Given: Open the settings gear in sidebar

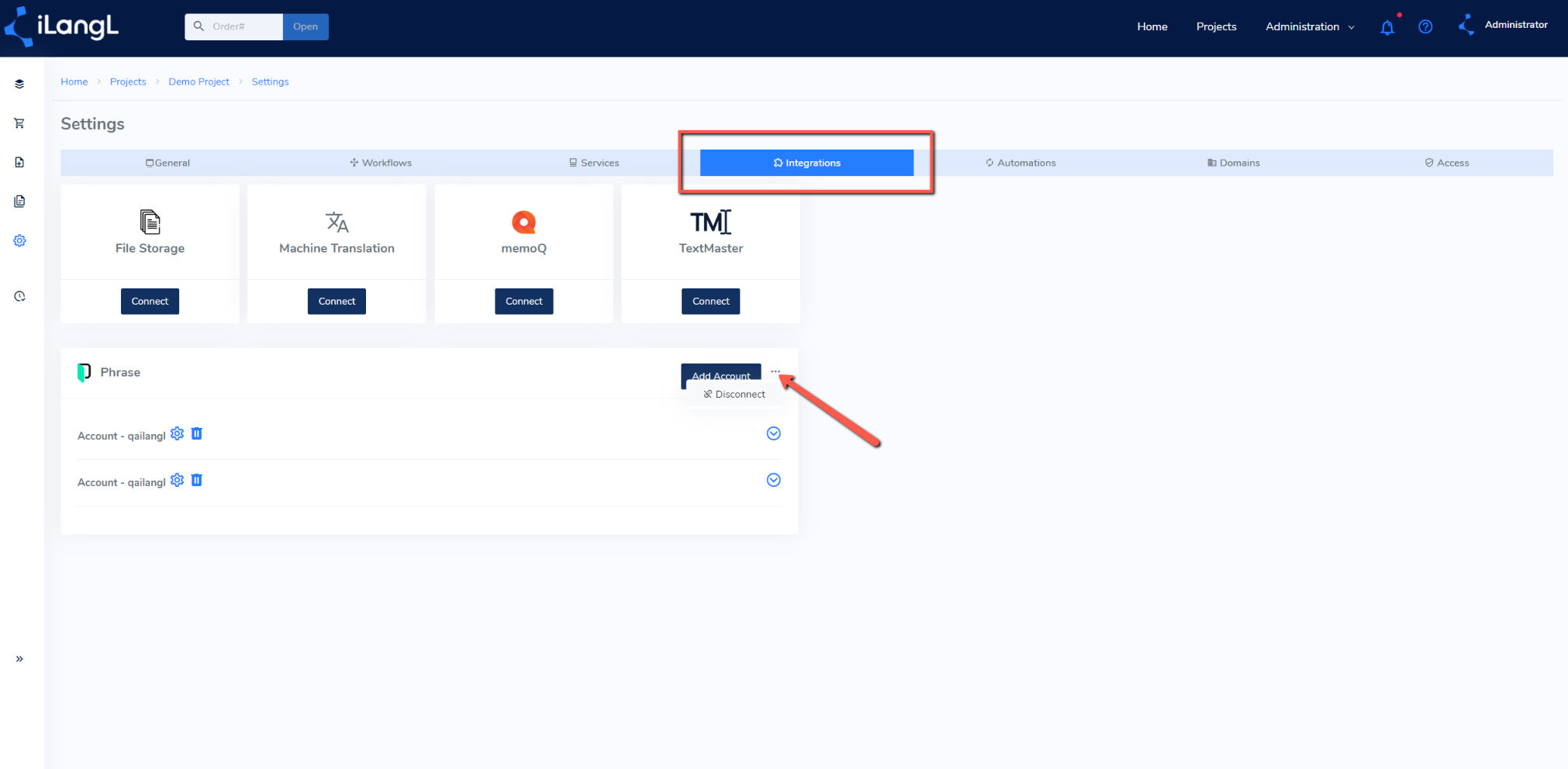Looking at the screenshot, I should (x=19, y=241).
